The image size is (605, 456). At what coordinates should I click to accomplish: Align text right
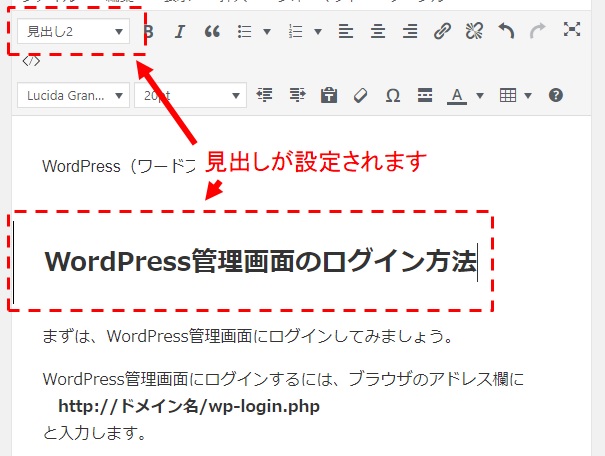[x=410, y=31]
